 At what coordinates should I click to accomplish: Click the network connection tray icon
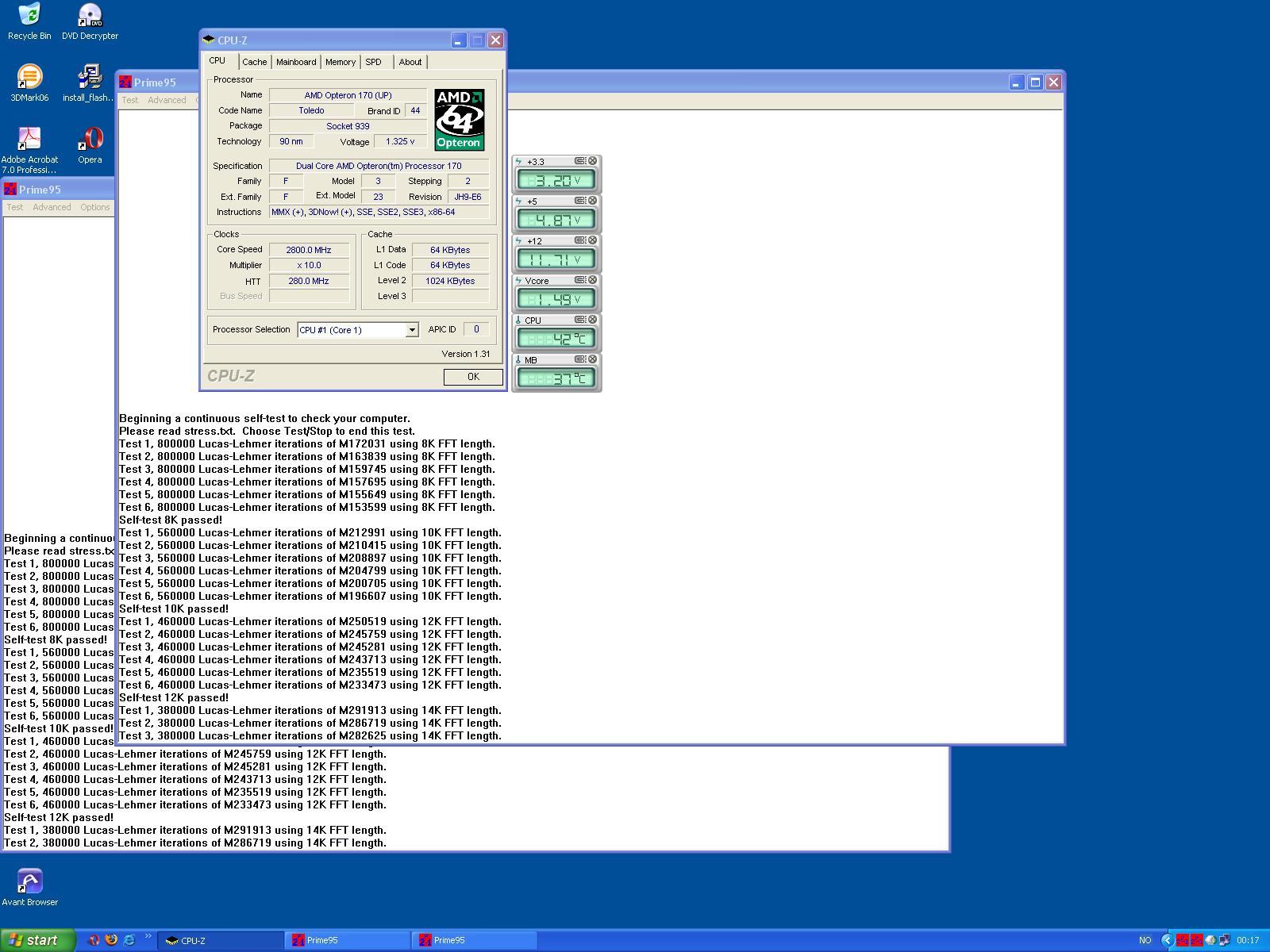(x=1226, y=940)
